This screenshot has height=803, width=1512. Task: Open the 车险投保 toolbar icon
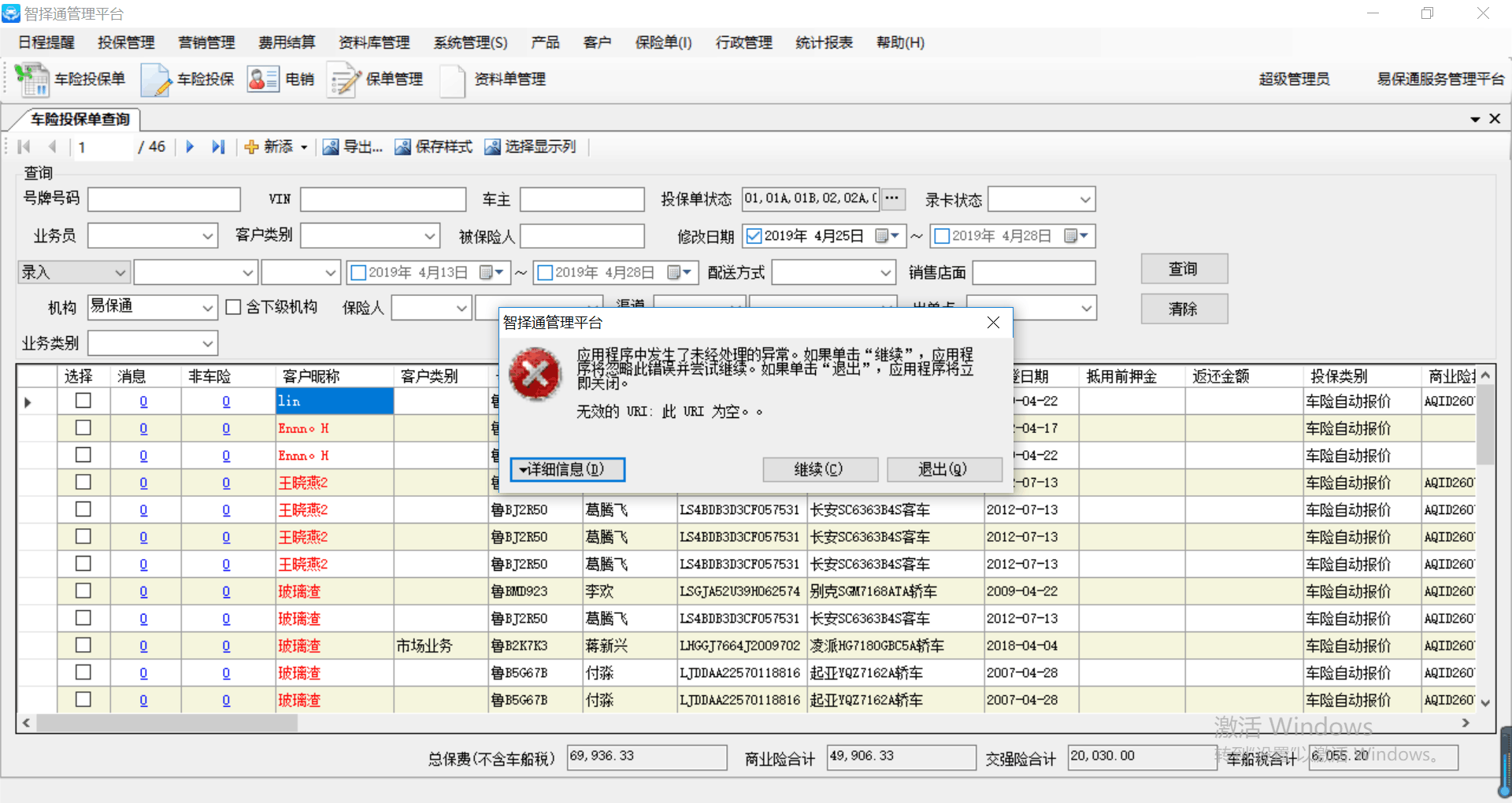pyautogui.click(x=156, y=80)
